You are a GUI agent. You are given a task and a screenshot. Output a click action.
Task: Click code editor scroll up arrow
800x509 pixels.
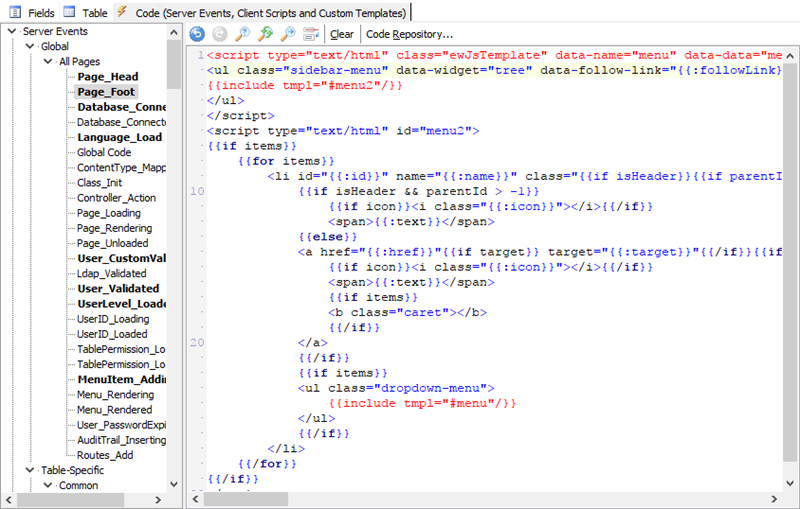point(790,56)
